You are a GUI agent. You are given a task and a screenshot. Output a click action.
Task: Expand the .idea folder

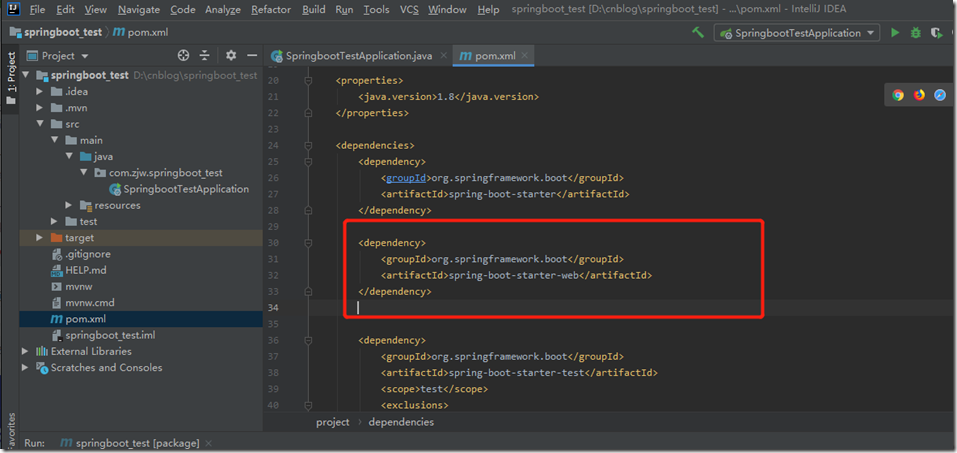[40, 92]
